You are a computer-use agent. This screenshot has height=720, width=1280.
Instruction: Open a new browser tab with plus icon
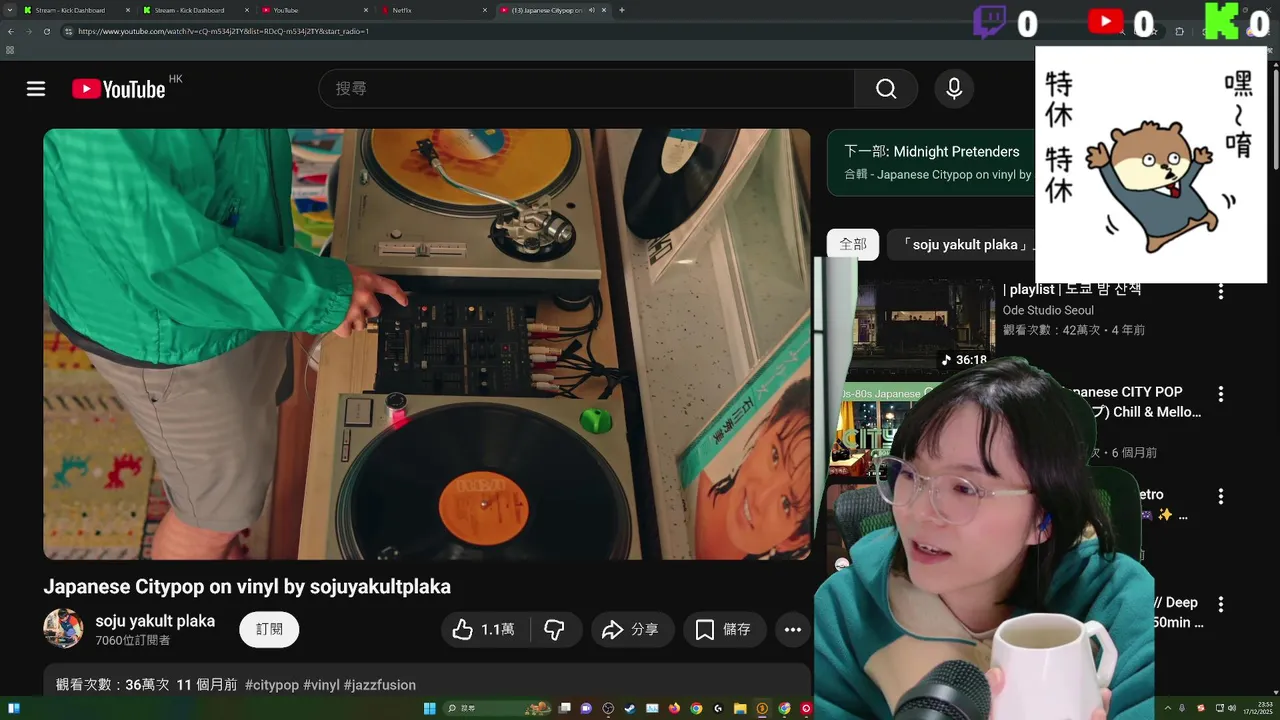click(622, 10)
